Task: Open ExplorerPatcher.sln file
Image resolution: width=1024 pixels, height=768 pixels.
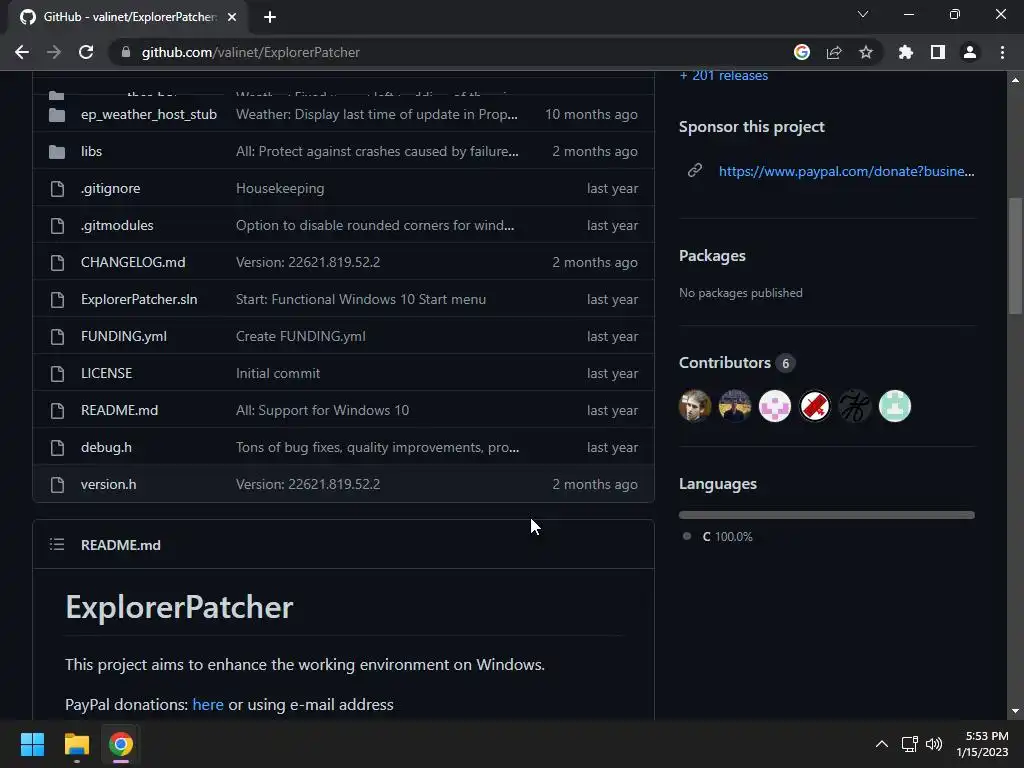Action: (x=139, y=299)
